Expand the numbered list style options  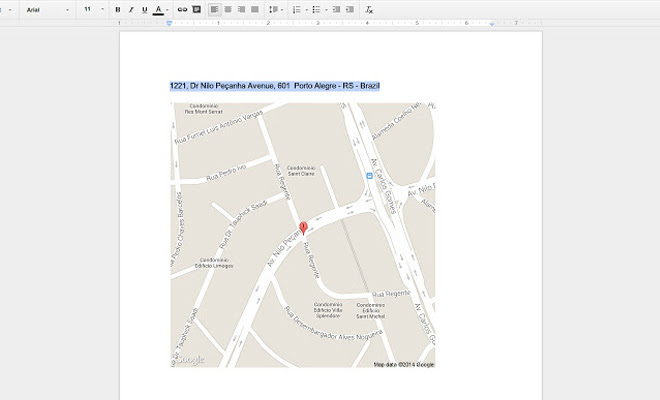[306, 10]
